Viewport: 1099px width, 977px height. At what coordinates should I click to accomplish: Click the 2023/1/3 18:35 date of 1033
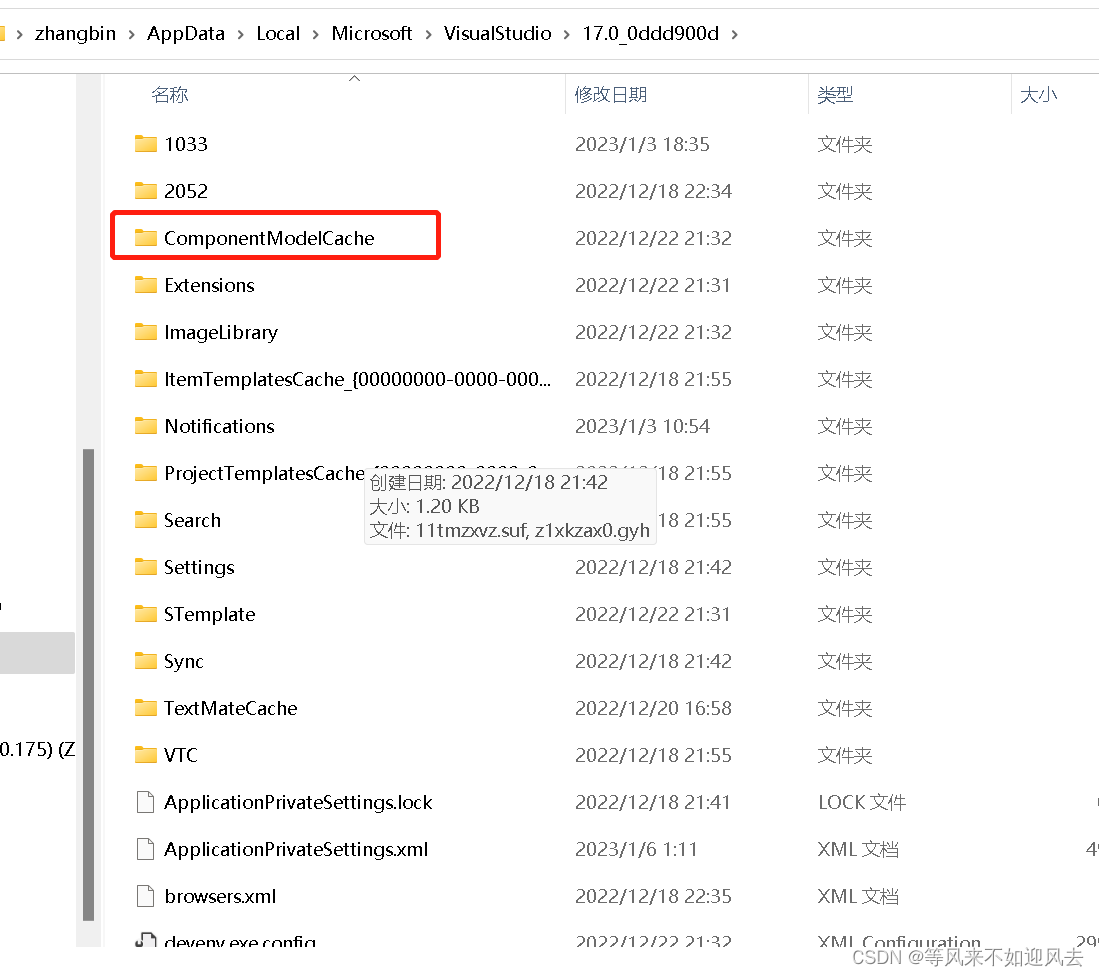pos(642,144)
